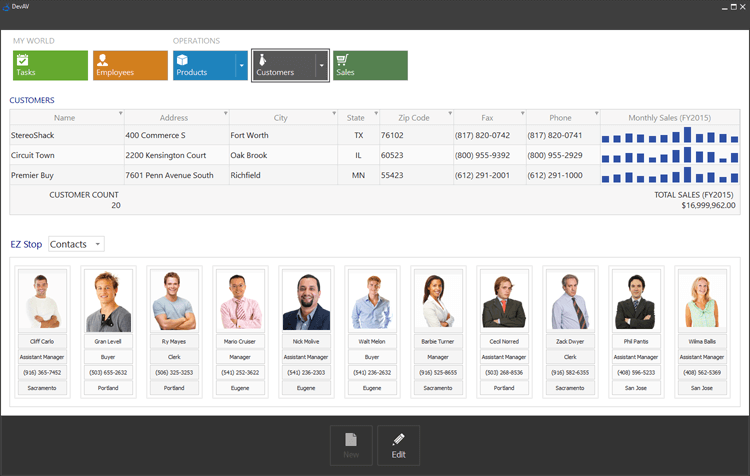The image size is (750, 476).
Task: Select the Premier Buy customer row
Action: 60,175
